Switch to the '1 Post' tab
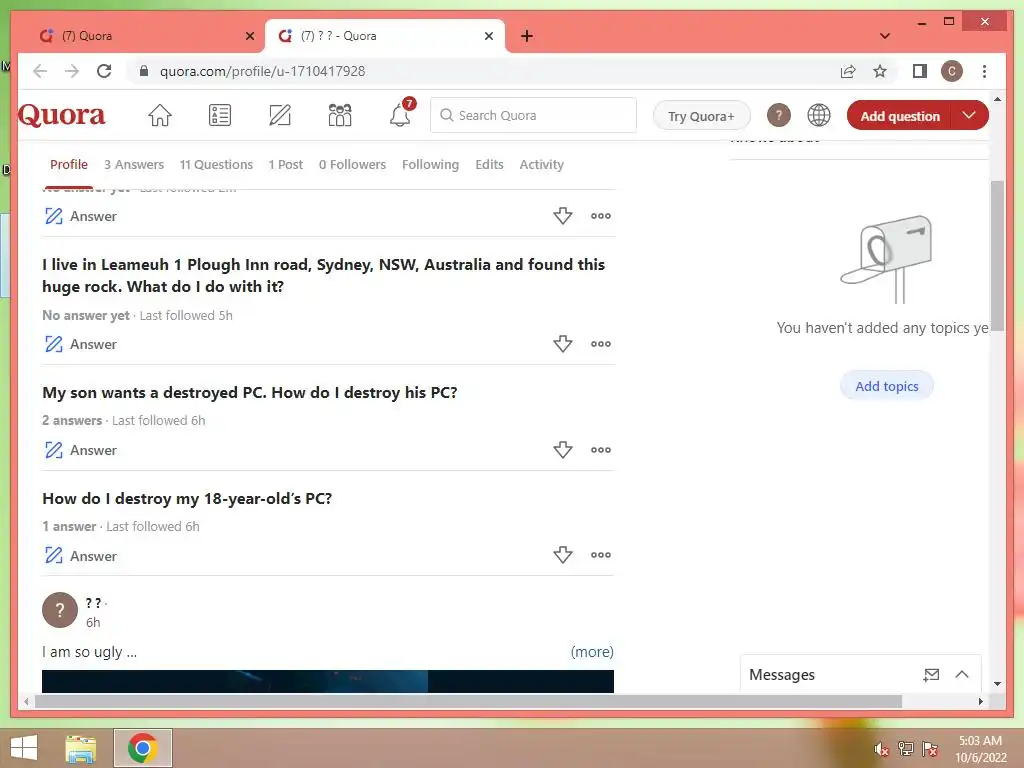 [285, 165]
